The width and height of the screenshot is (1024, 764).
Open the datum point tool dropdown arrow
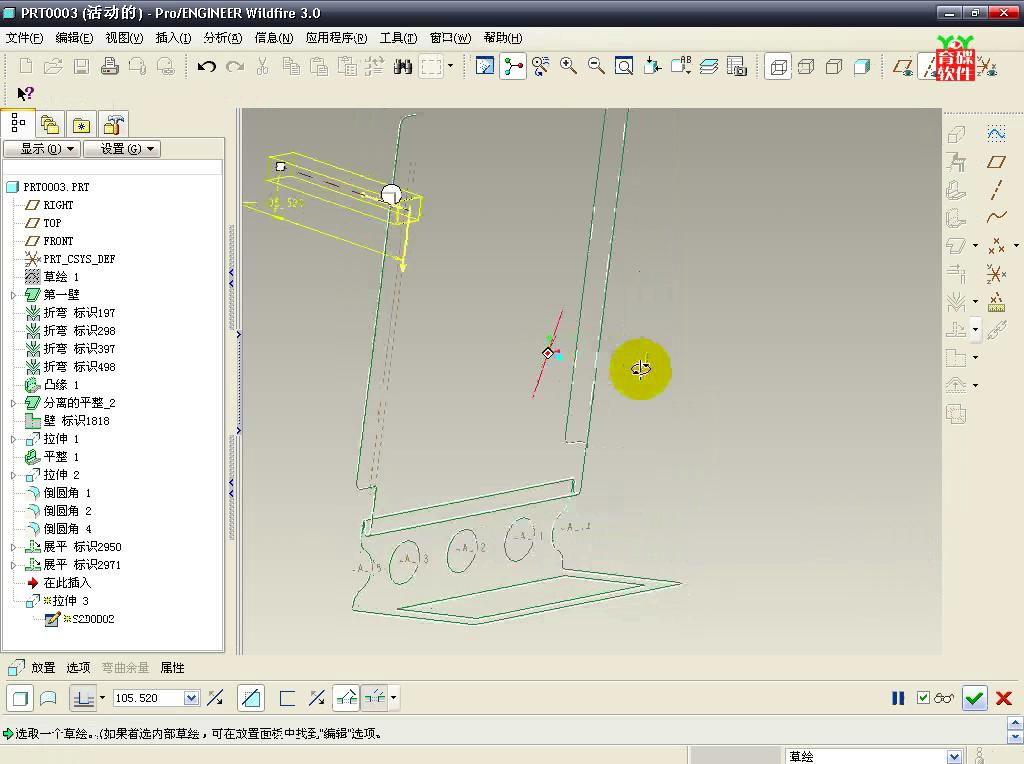click(x=1016, y=246)
